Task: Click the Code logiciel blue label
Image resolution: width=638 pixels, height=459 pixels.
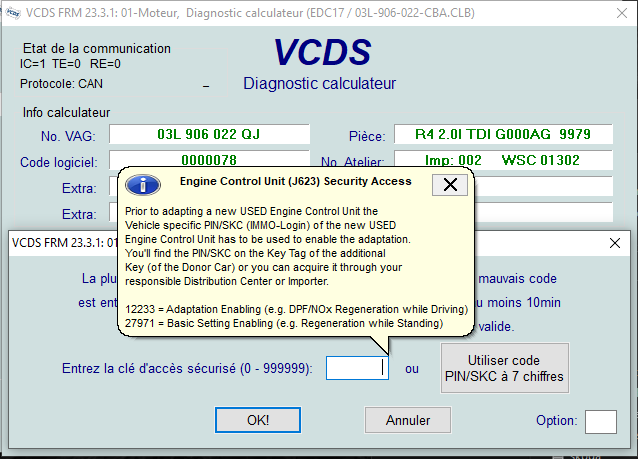Action: point(58,162)
